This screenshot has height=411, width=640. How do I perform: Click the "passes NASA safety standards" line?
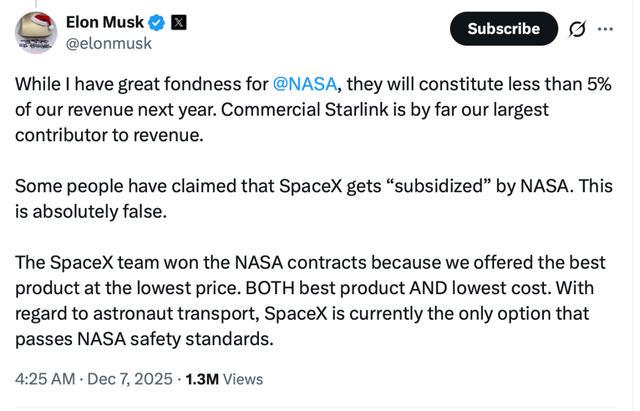(x=143, y=339)
